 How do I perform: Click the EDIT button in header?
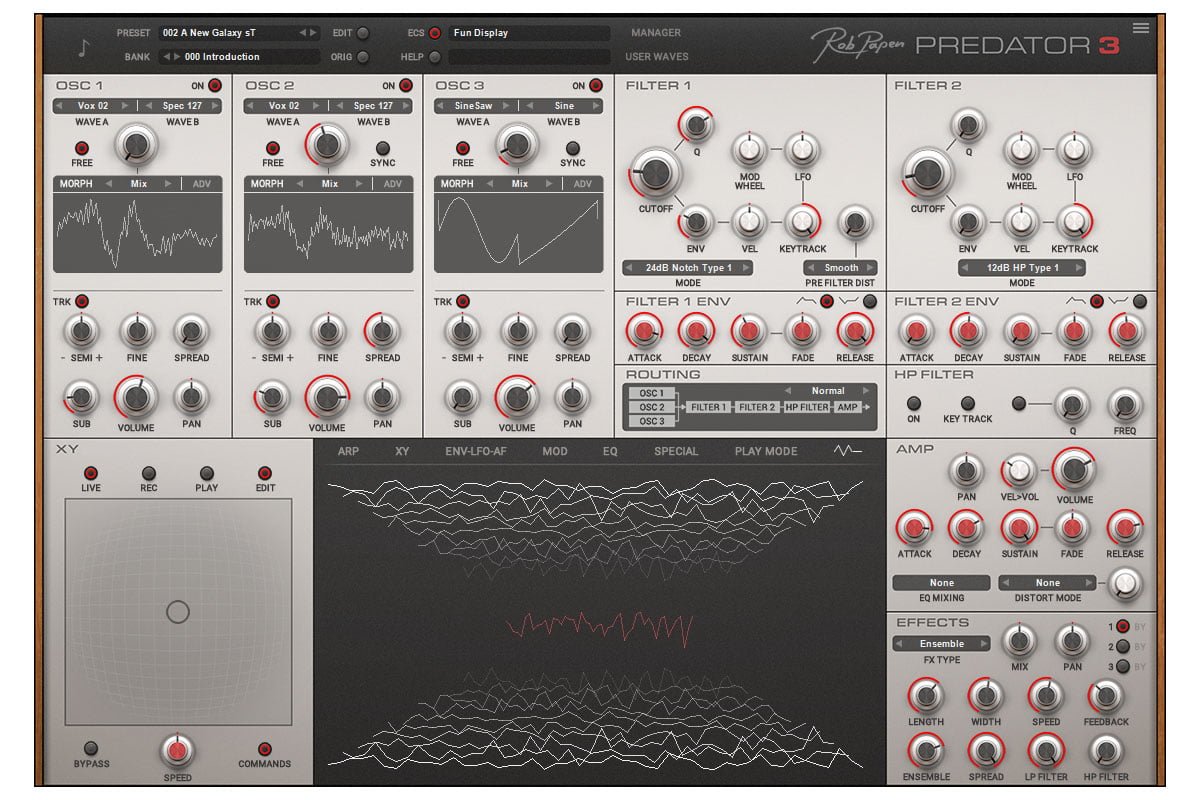362,33
